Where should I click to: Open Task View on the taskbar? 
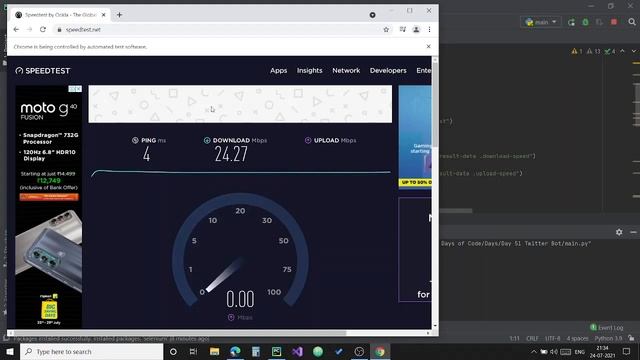193,351
